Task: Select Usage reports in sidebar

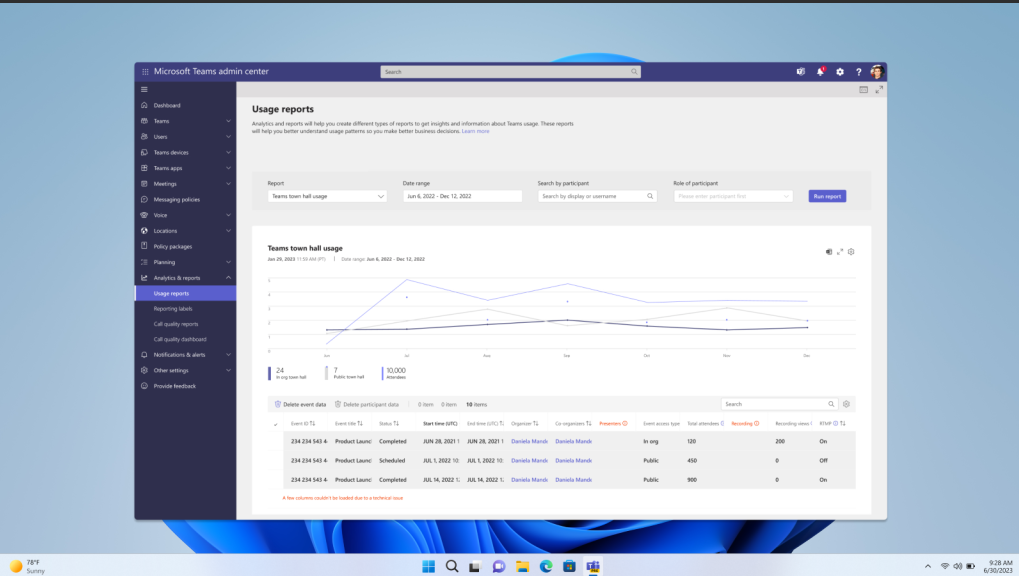Action: [185, 293]
